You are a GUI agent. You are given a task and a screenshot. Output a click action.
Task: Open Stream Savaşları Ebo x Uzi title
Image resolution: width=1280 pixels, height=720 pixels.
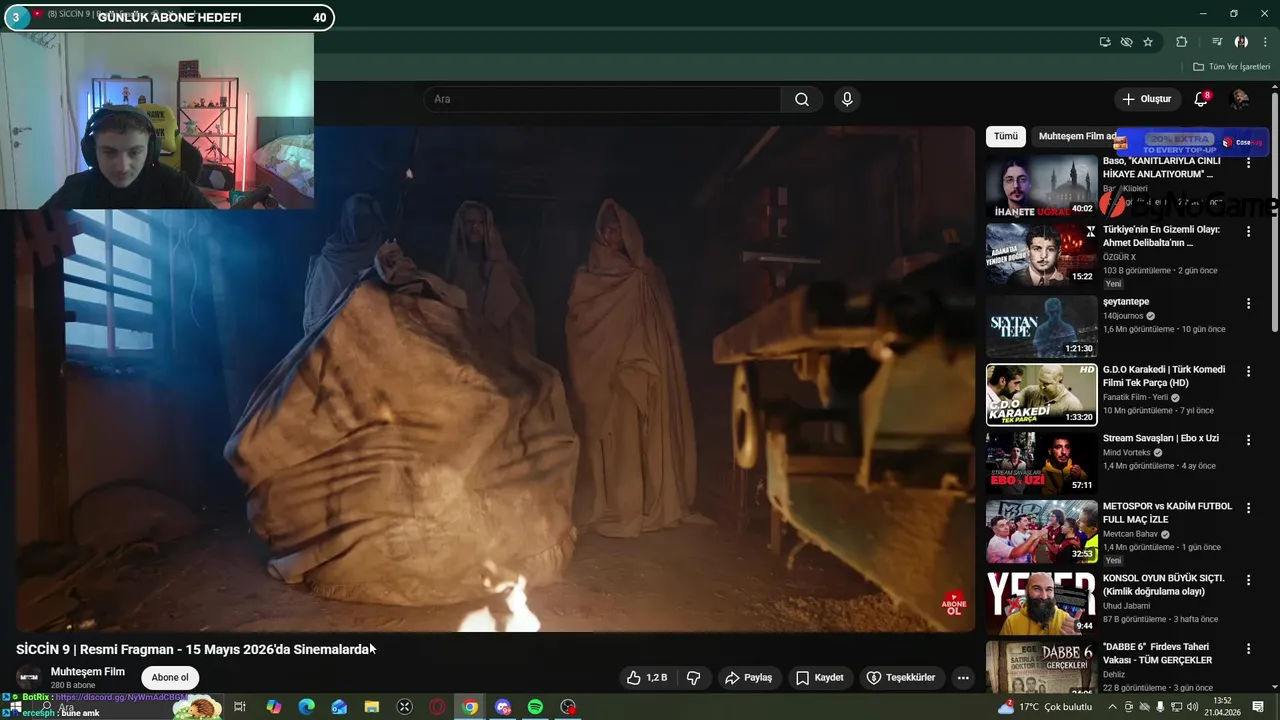[1161, 438]
